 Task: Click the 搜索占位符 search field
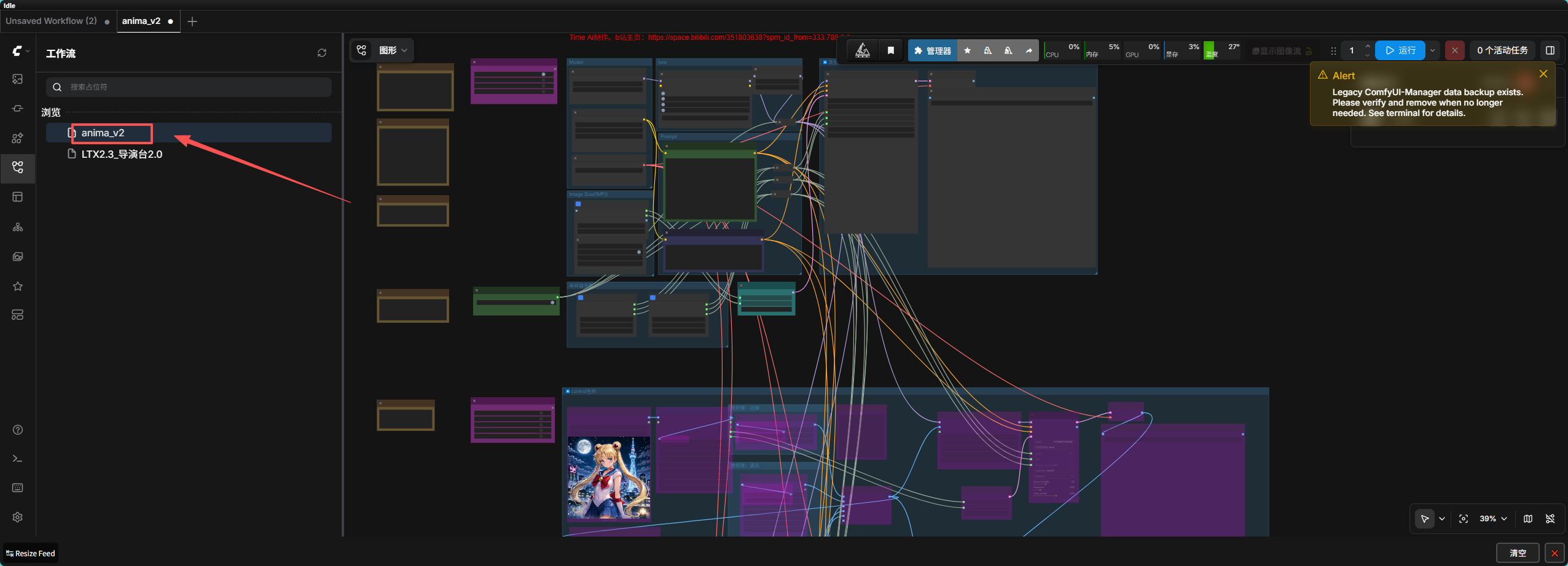tap(189, 87)
